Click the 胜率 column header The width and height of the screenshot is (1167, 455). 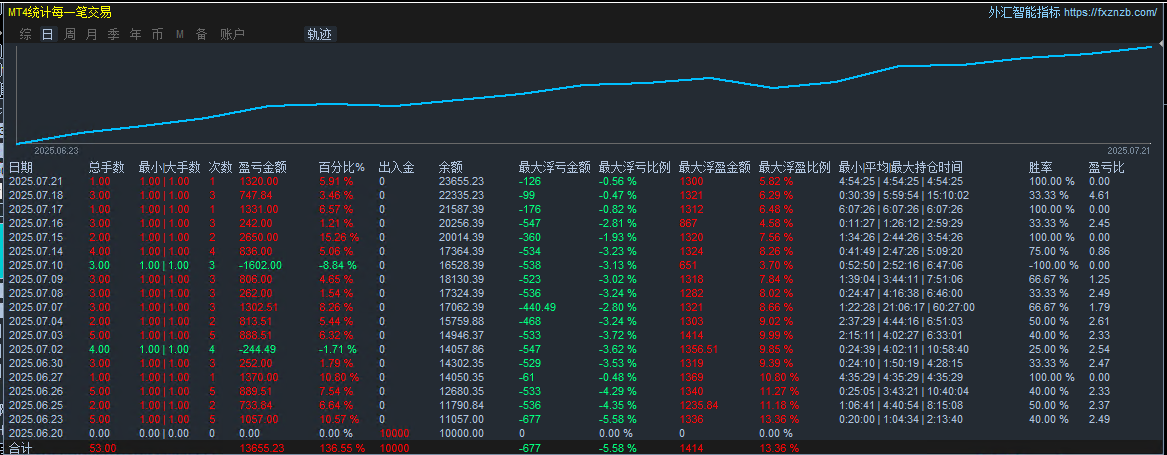pos(1041,168)
